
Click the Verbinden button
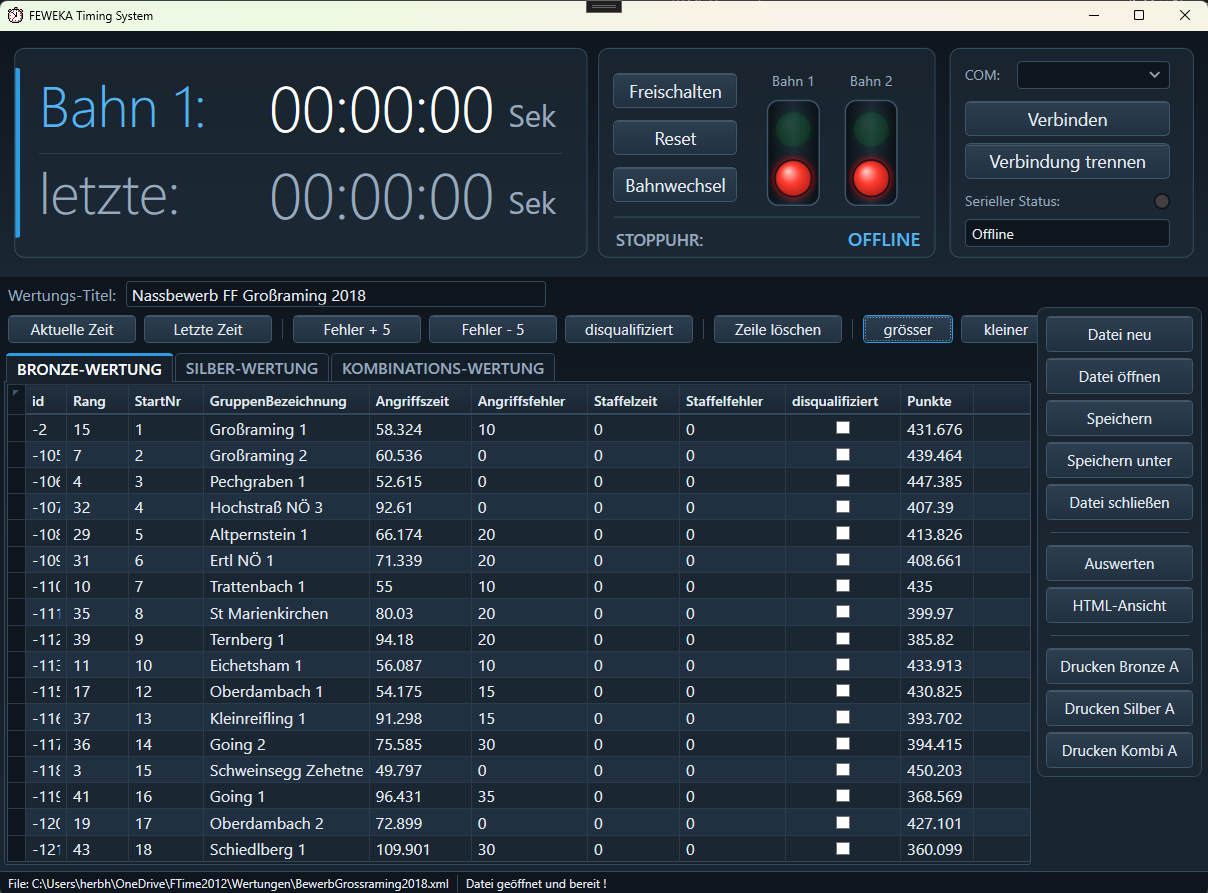coord(1067,119)
